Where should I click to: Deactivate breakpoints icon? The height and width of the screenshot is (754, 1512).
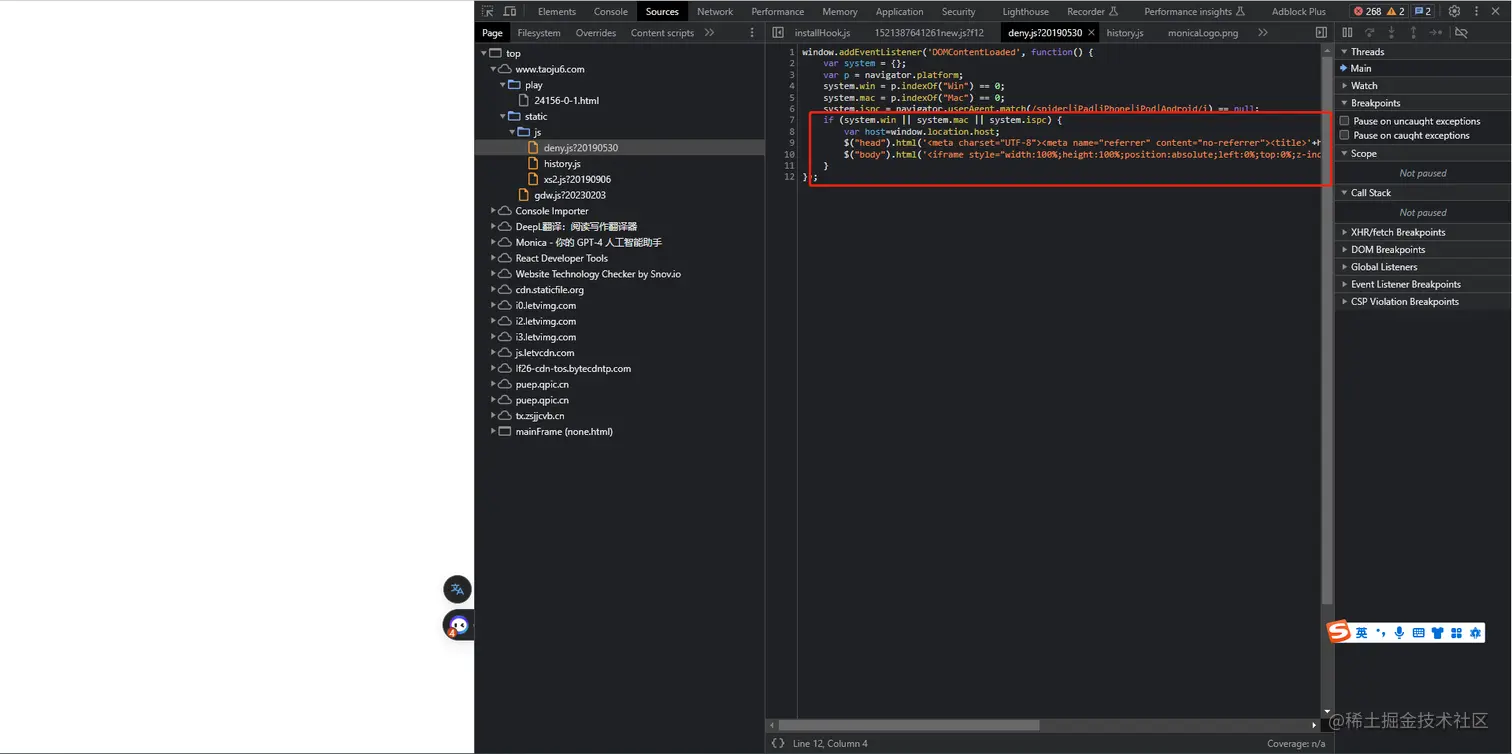pos(1461,33)
